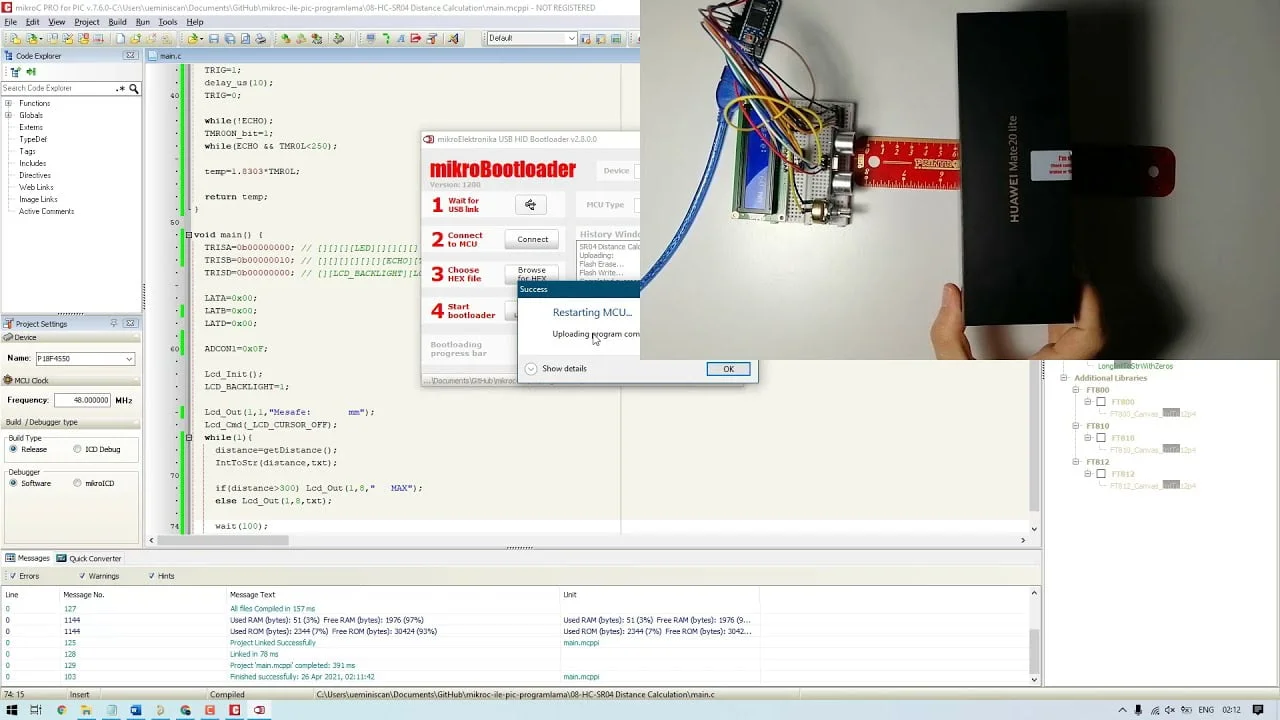This screenshot has height=720, width=1280.
Task: Expand Show details in Success dialog
Action: (x=531, y=368)
